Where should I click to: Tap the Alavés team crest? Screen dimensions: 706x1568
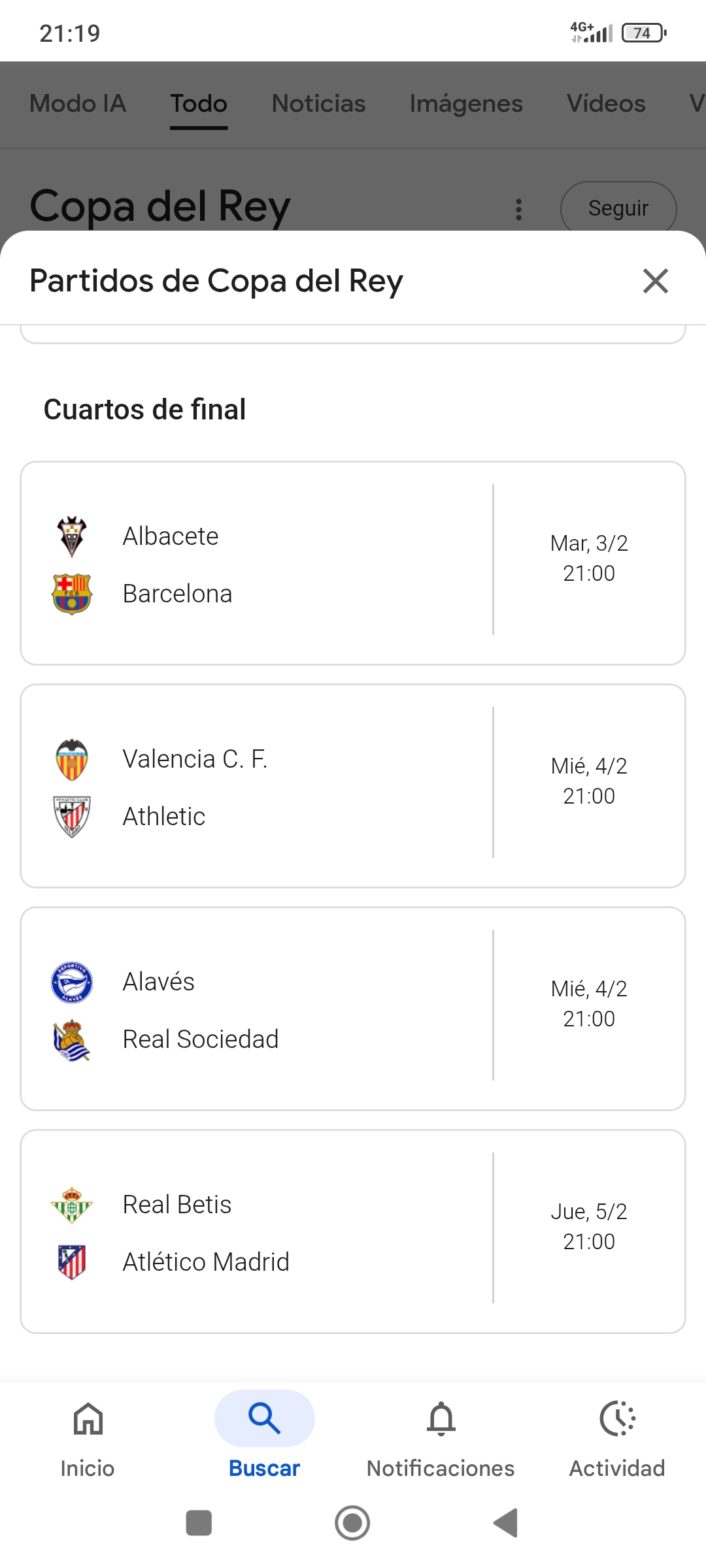pyautogui.click(x=72, y=982)
